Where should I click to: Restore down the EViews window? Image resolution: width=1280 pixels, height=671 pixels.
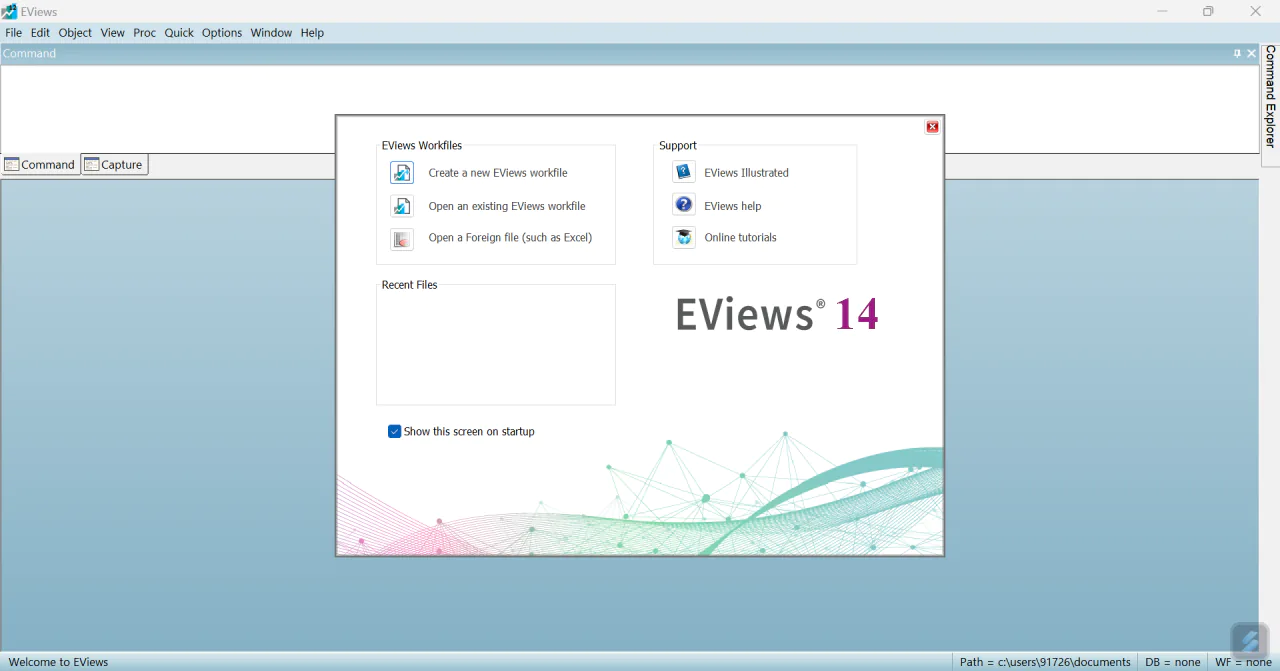click(x=1208, y=11)
